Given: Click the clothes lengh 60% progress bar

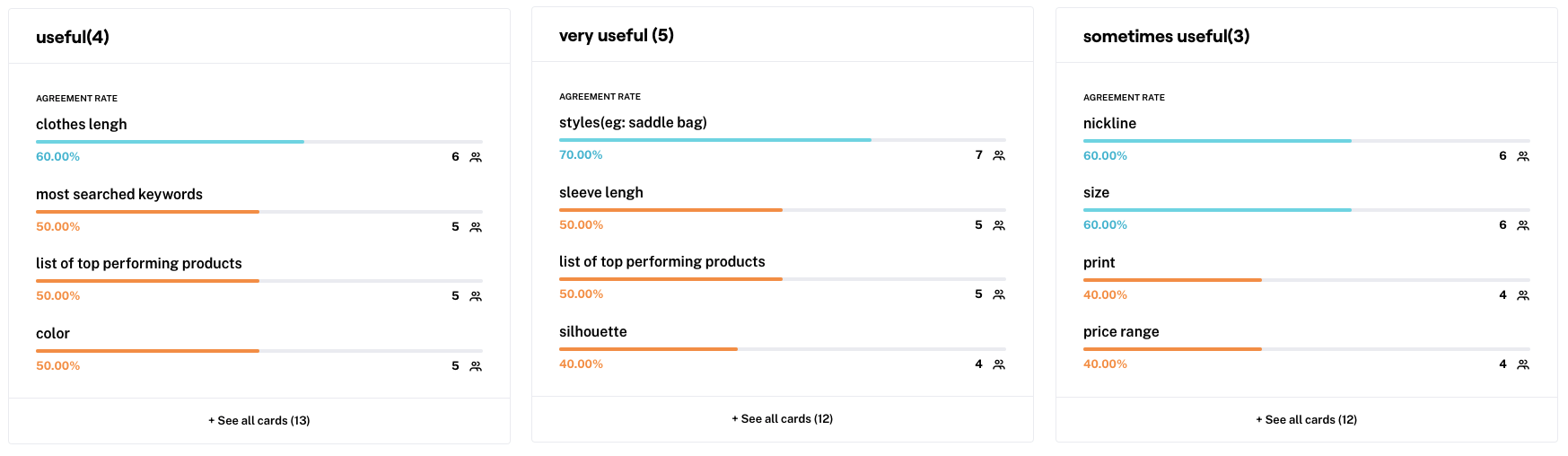Looking at the screenshot, I should pos(259,142).
